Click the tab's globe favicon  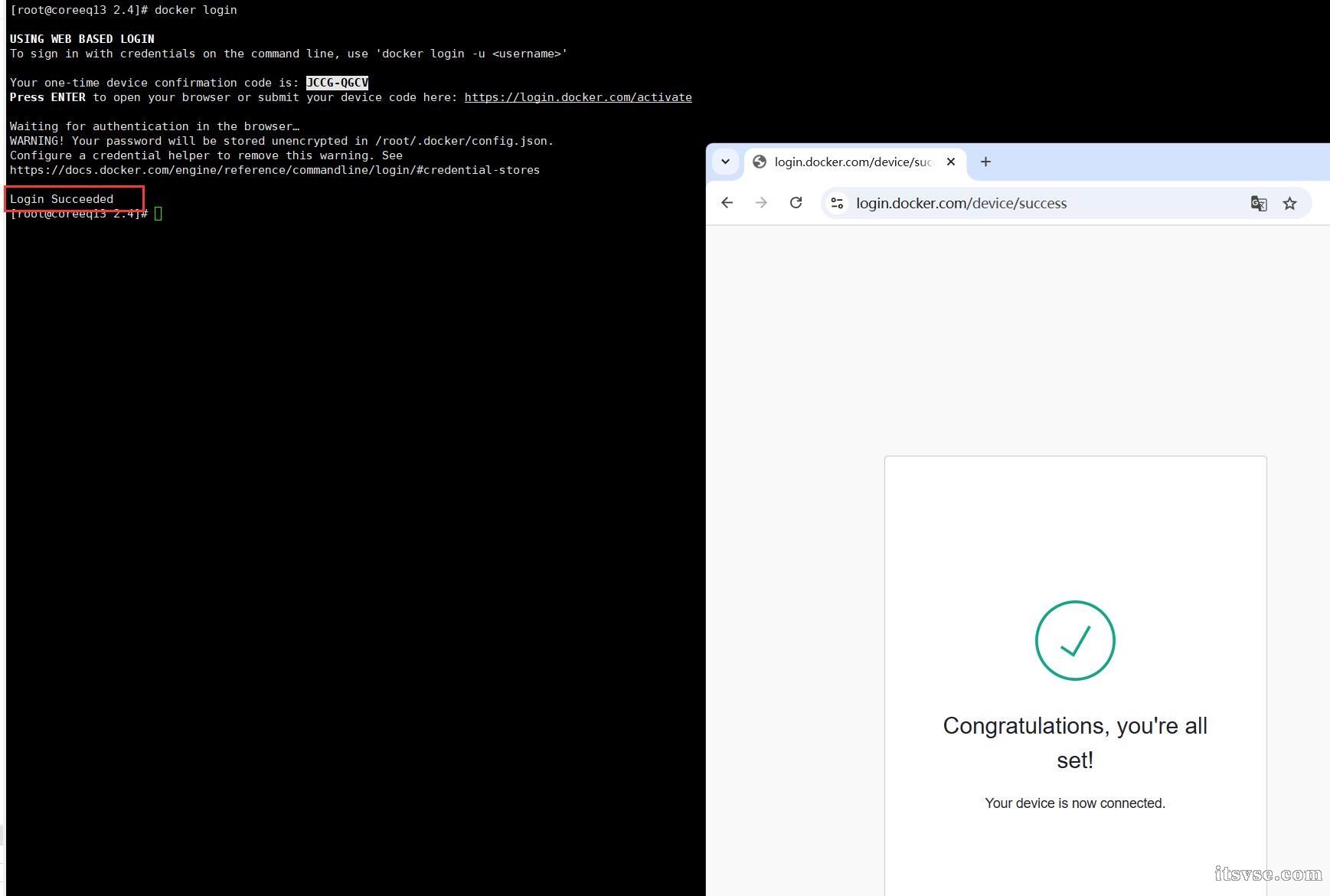coord(760,162)
